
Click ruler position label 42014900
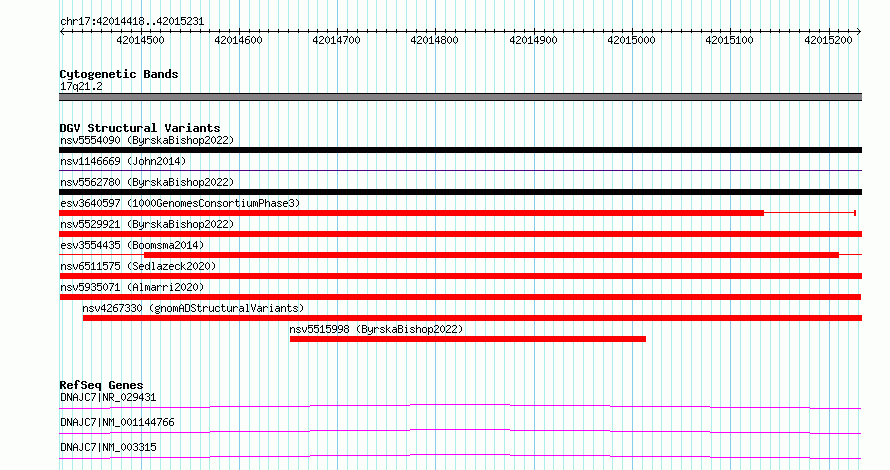click(x=534, y=40)
